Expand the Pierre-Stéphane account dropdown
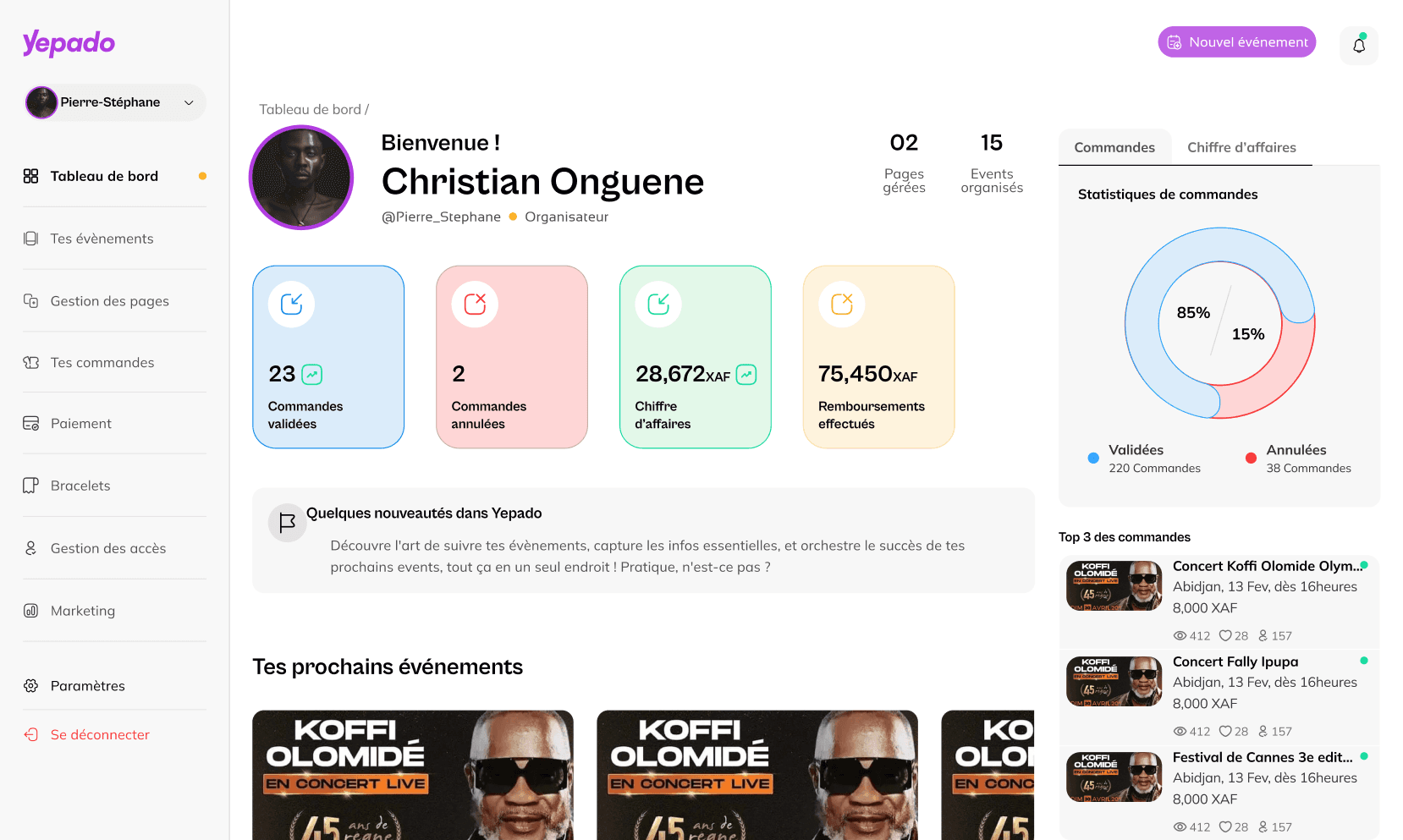 click(115, 102)
